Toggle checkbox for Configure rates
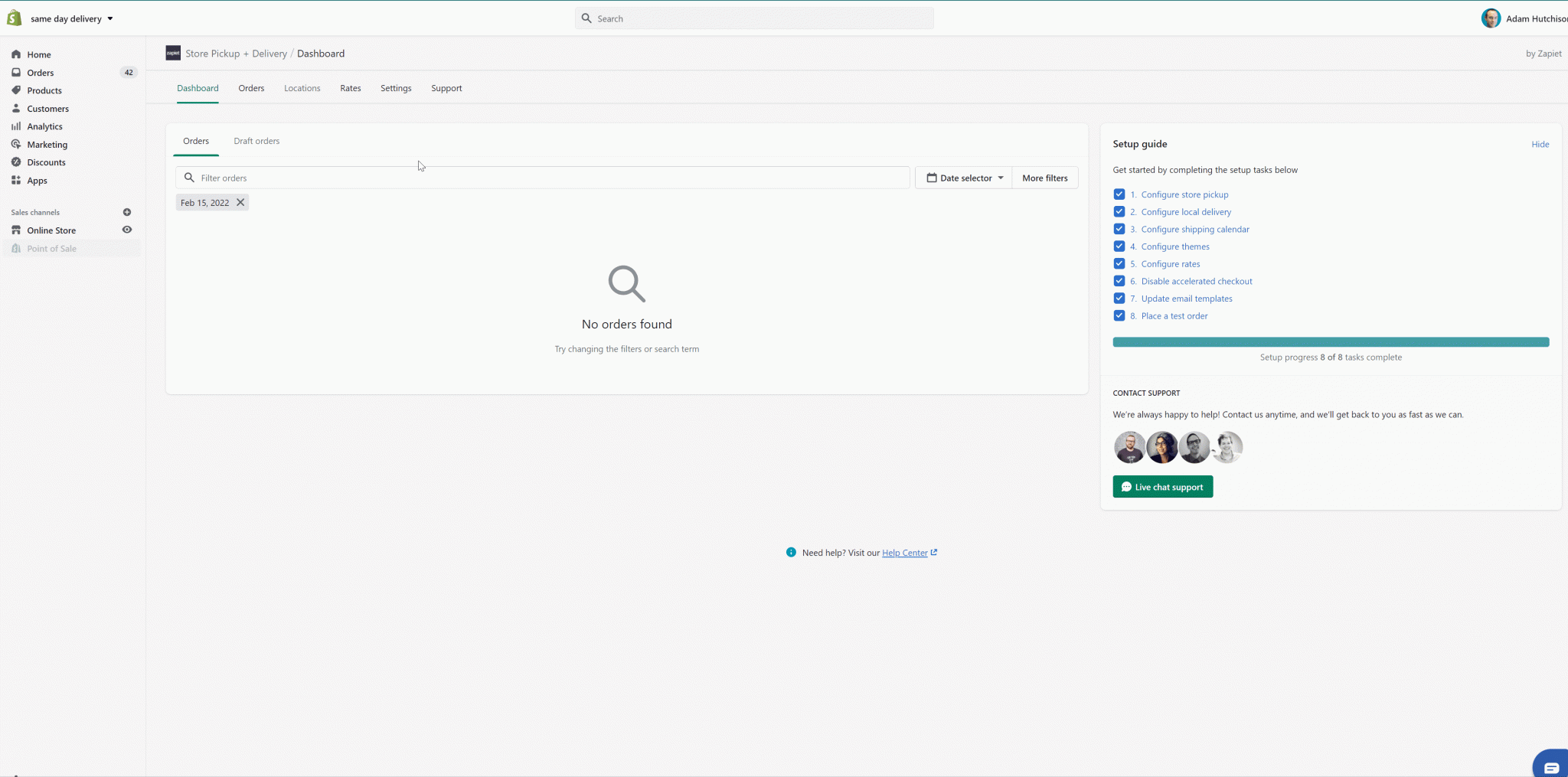This screenshot has width=1568, height=777. pyautogui.click(x=1119, y=263)
